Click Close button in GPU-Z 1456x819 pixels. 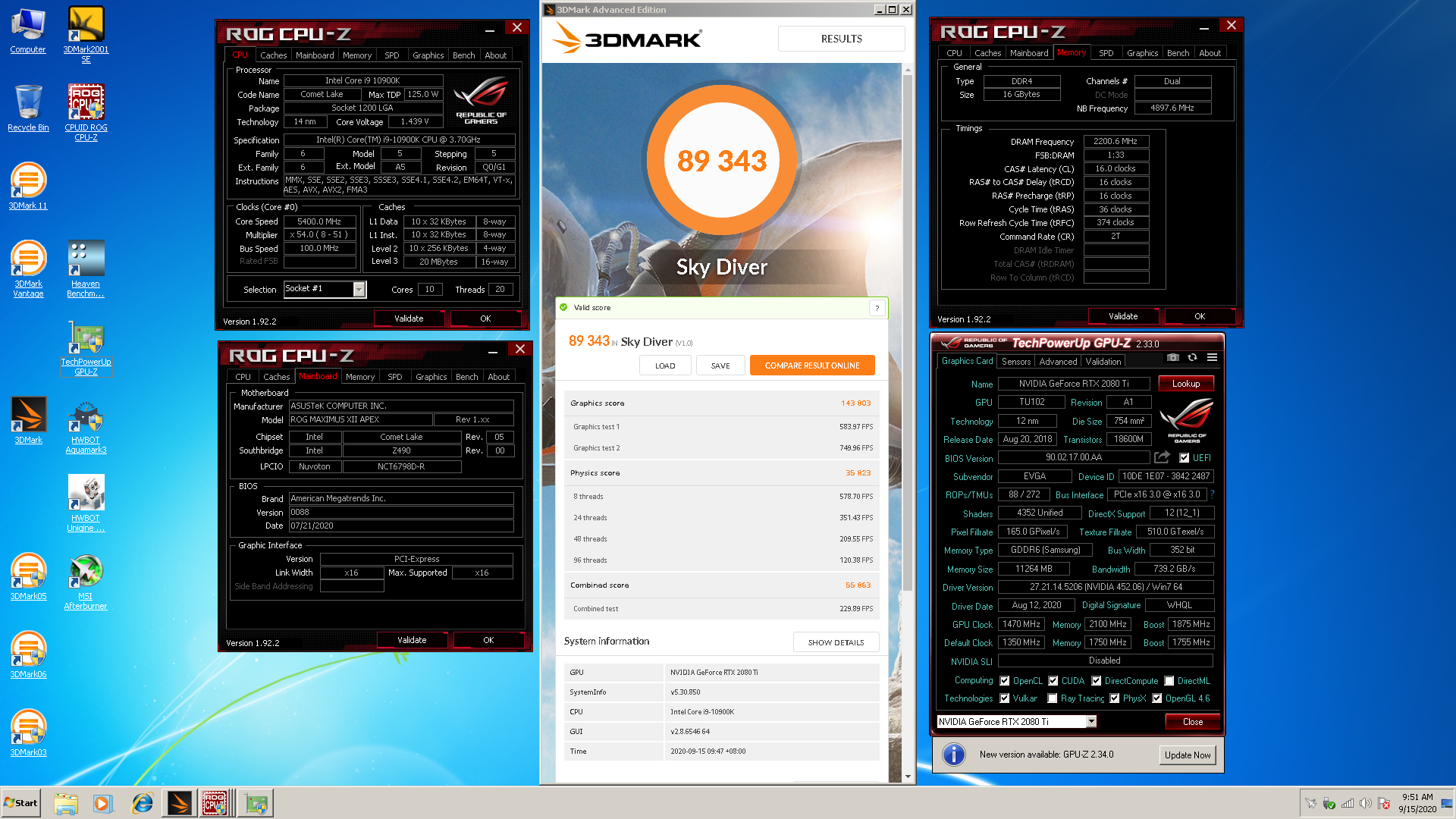[1192, 722]
